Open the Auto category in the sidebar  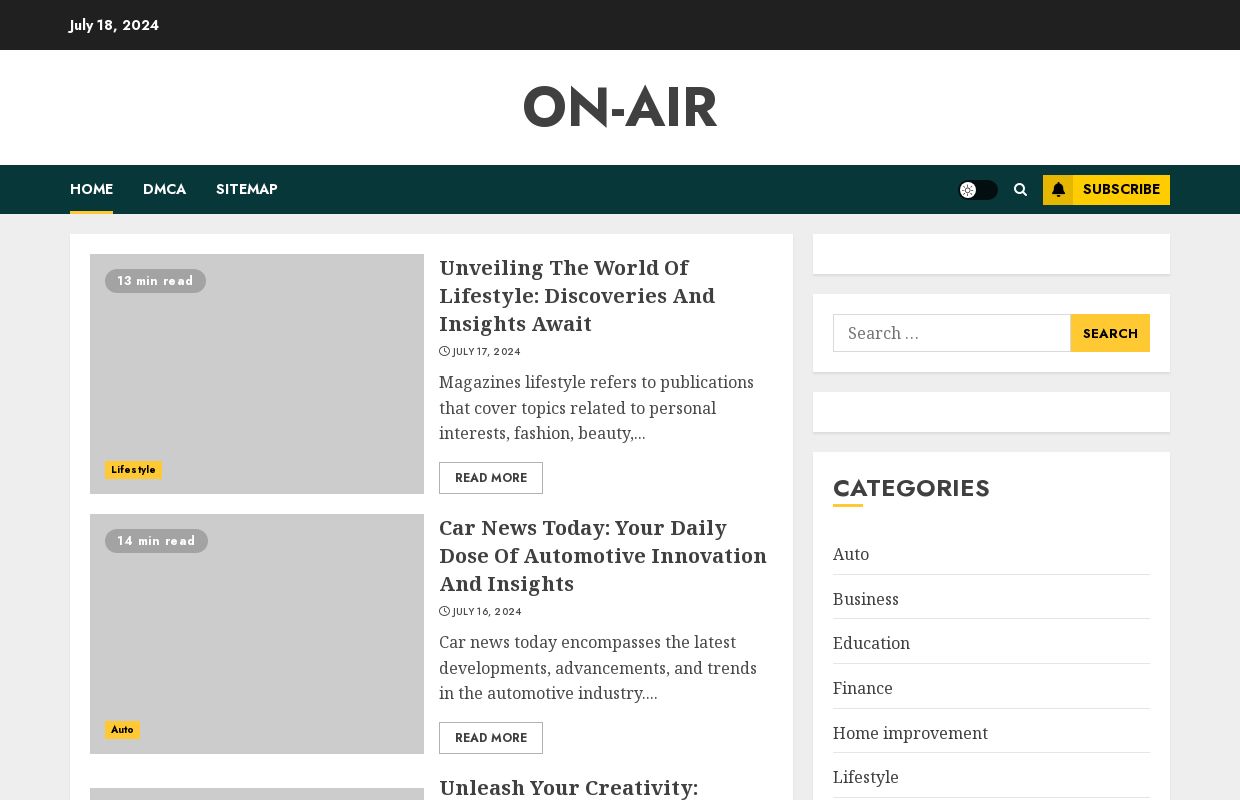[x=851, y=554]
